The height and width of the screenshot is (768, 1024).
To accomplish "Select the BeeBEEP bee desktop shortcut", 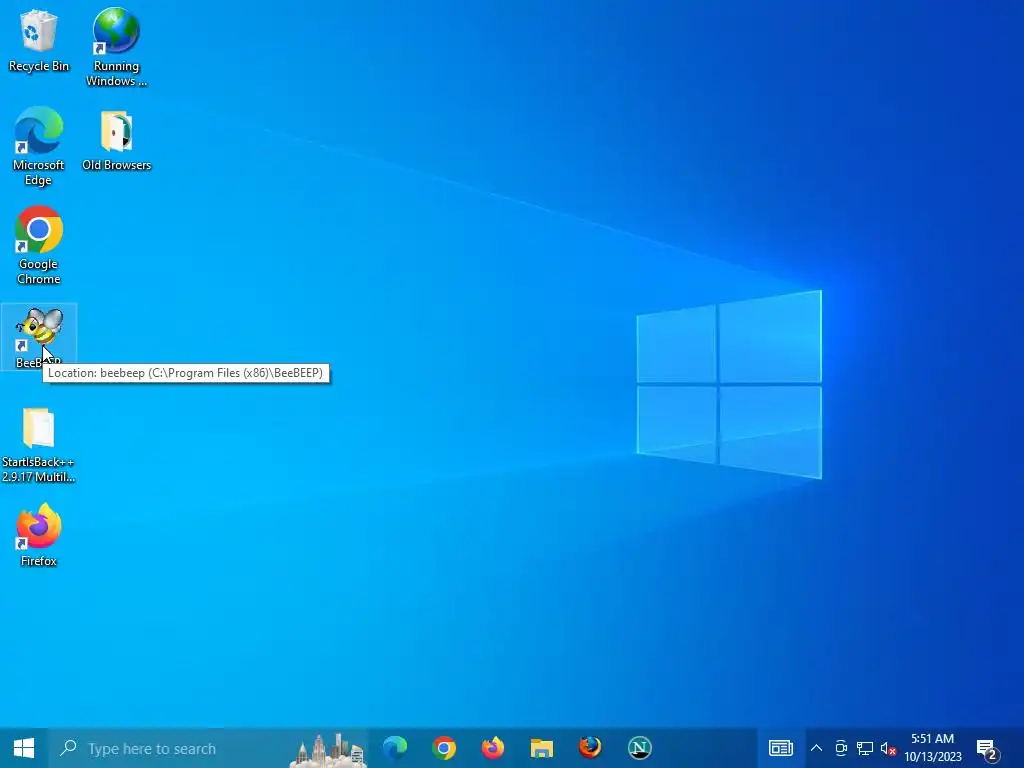I will click(x=39, y=337).
